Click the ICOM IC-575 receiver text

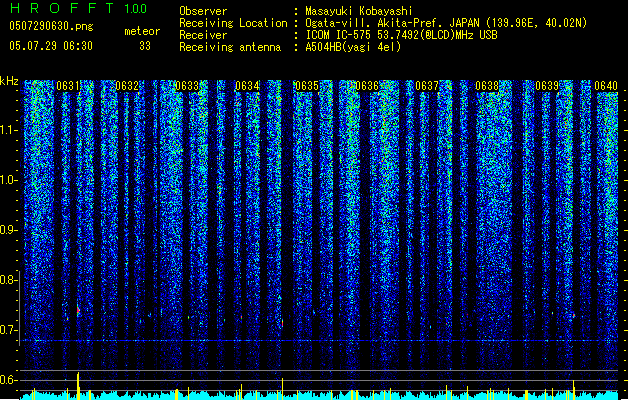pyautogui.click(x=401, y=35)
